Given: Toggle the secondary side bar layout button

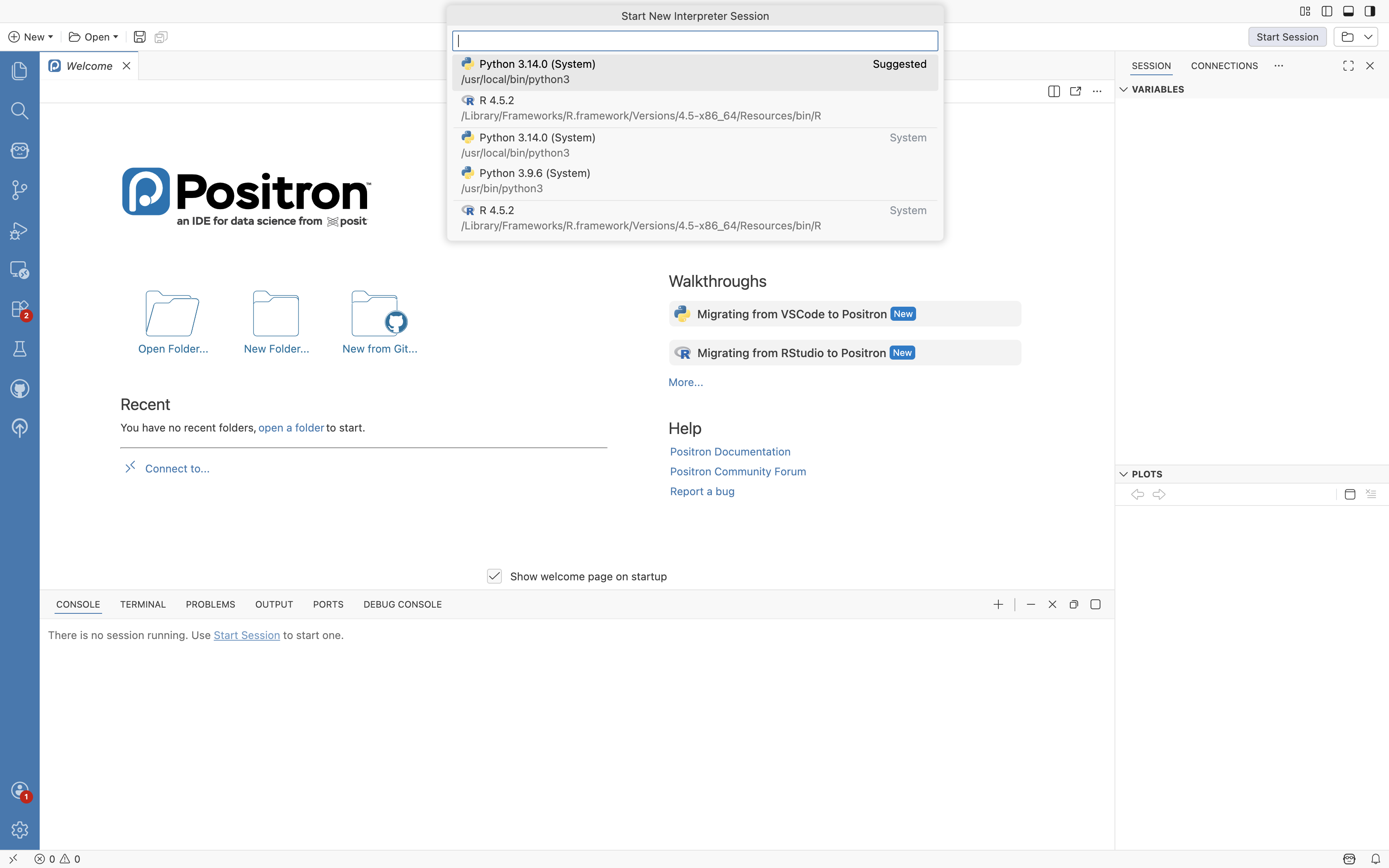Looking at the screenshot, I should [x=1370, y=11].
